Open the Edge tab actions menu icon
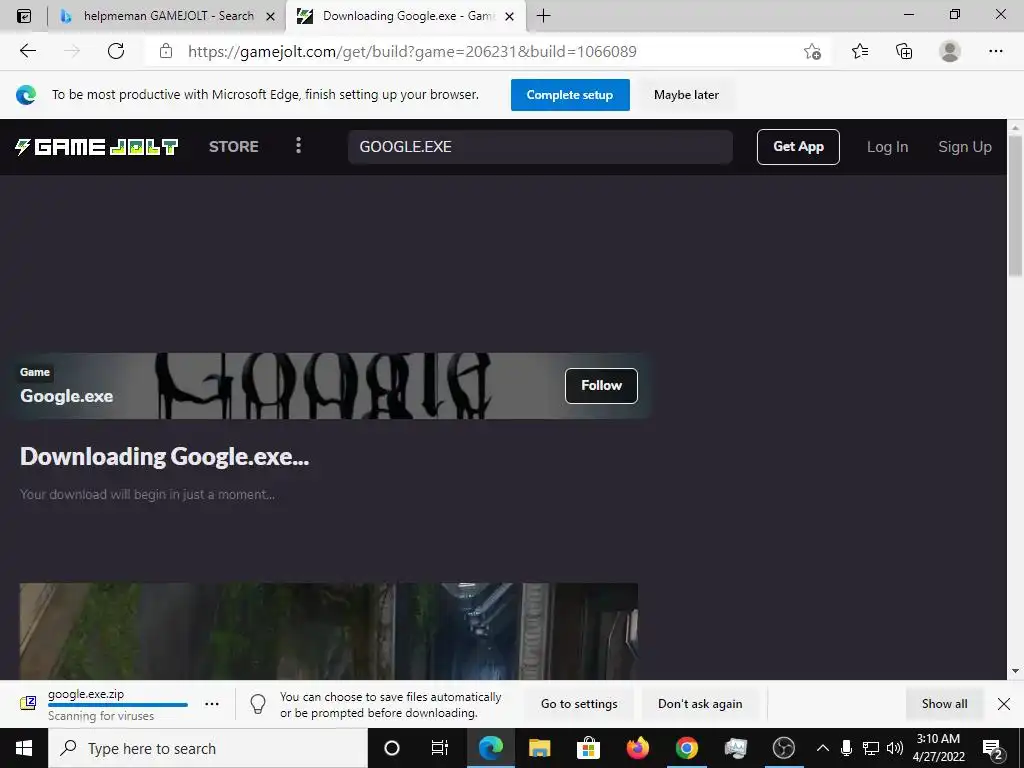This screenshot has height=768, width=1024. click(x=24, y=16)
